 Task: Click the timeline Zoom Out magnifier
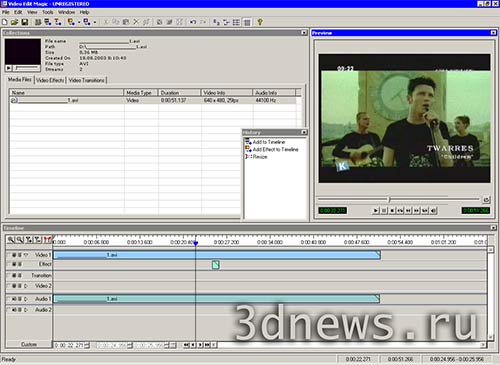(20, 239)
